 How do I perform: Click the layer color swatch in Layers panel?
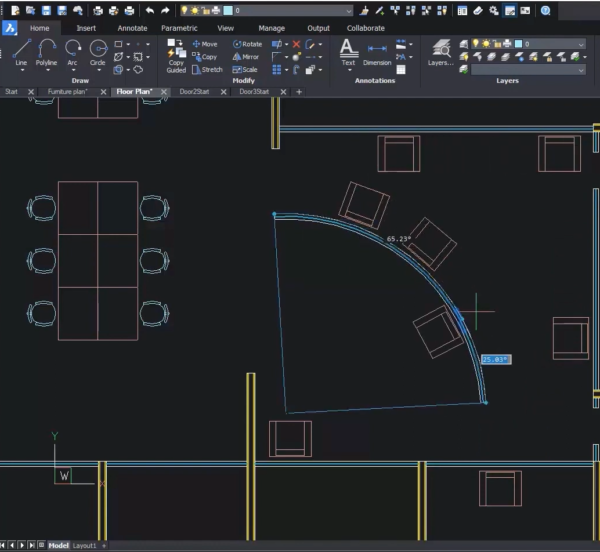click(519, 44)
